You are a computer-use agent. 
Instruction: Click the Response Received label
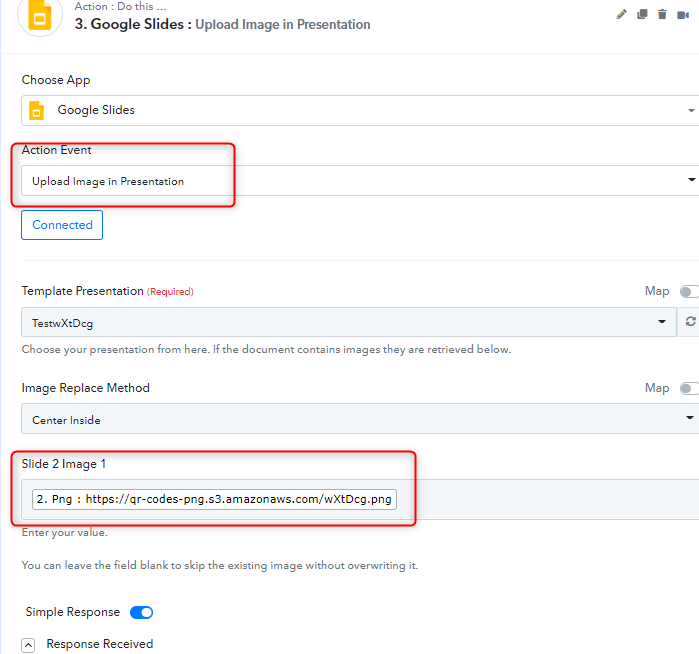pos(100,644)
